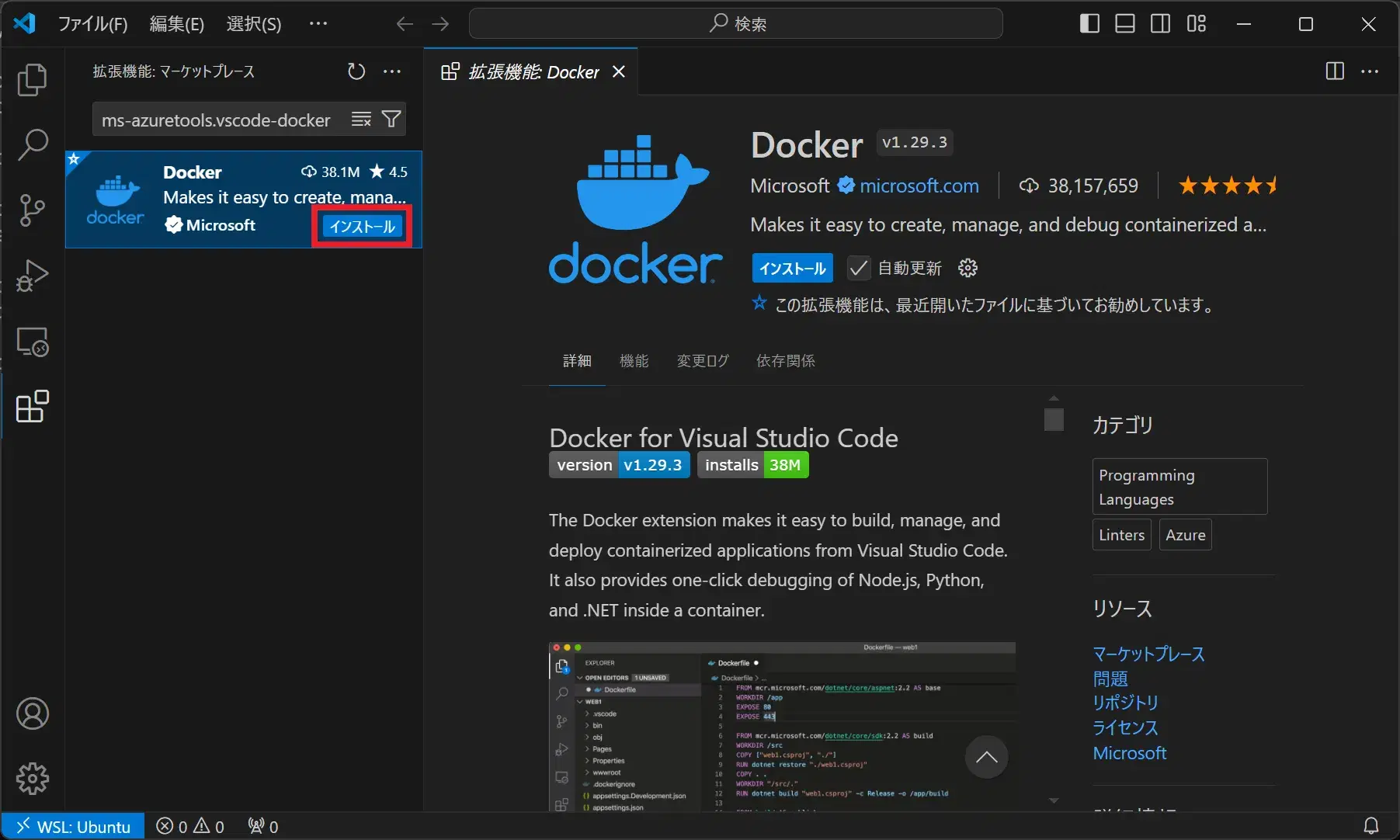1400x840 pixels.
Task: Clear the extensions search results
Action: pyautogui.click(x=361, y=119)
